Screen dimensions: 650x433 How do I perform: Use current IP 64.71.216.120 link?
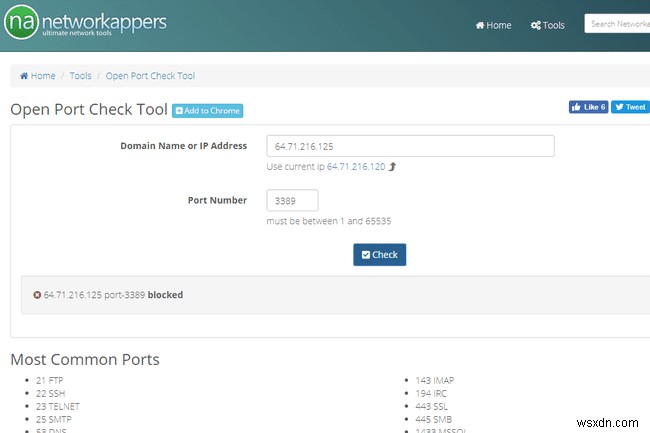point(355,166)
